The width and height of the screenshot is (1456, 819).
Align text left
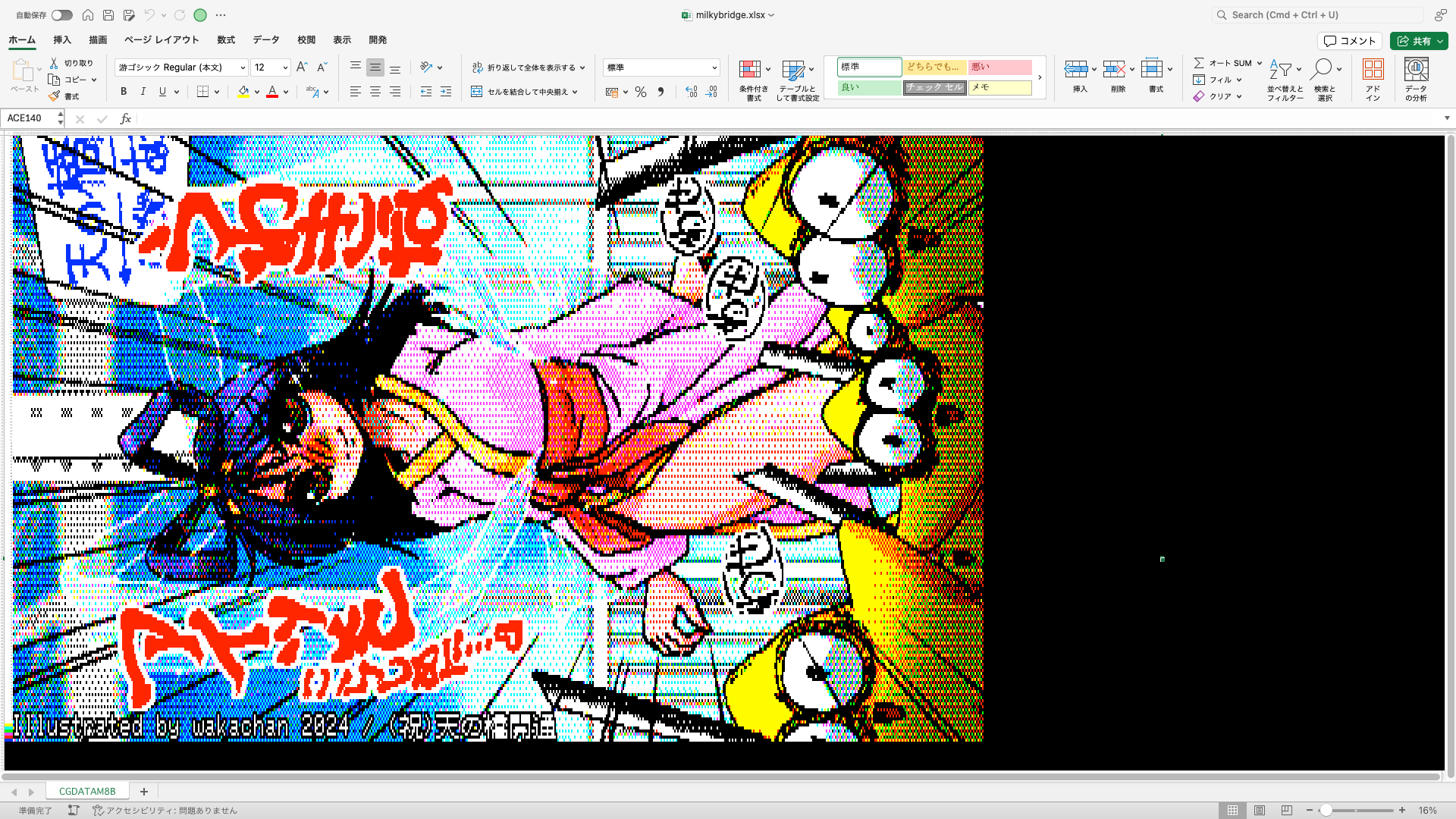355,92
